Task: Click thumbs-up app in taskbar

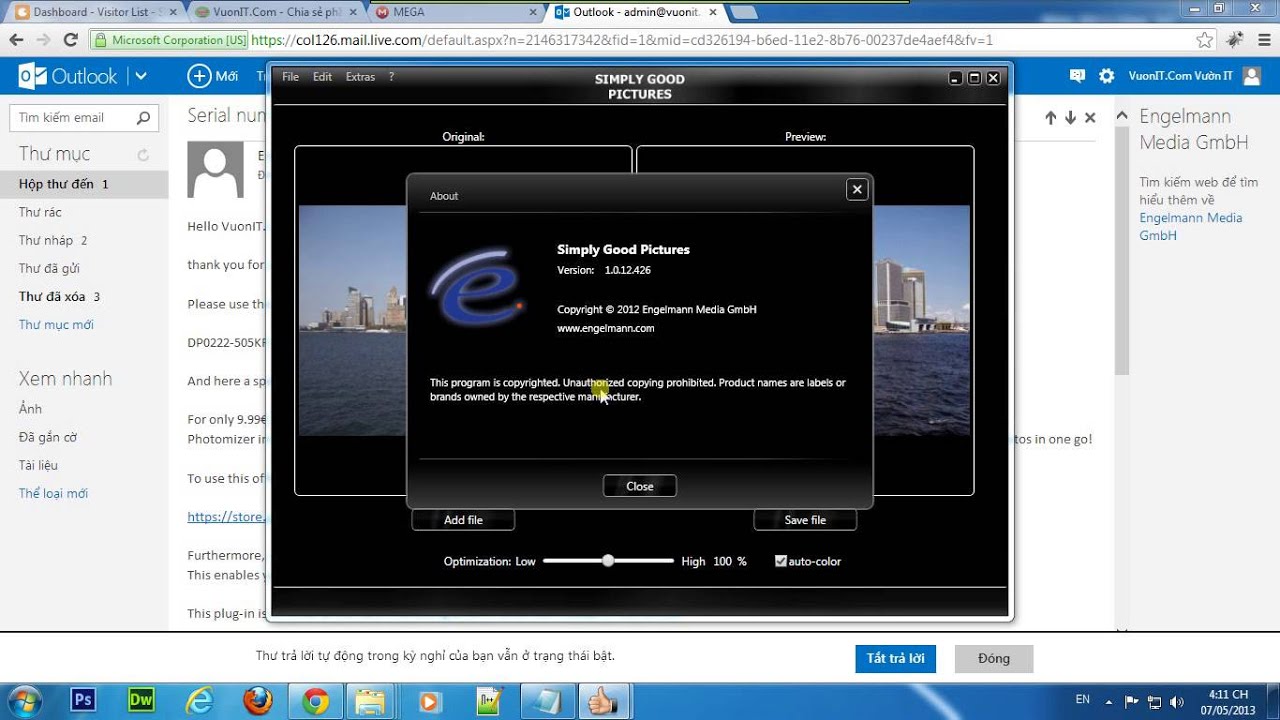Action: point(604,701)
